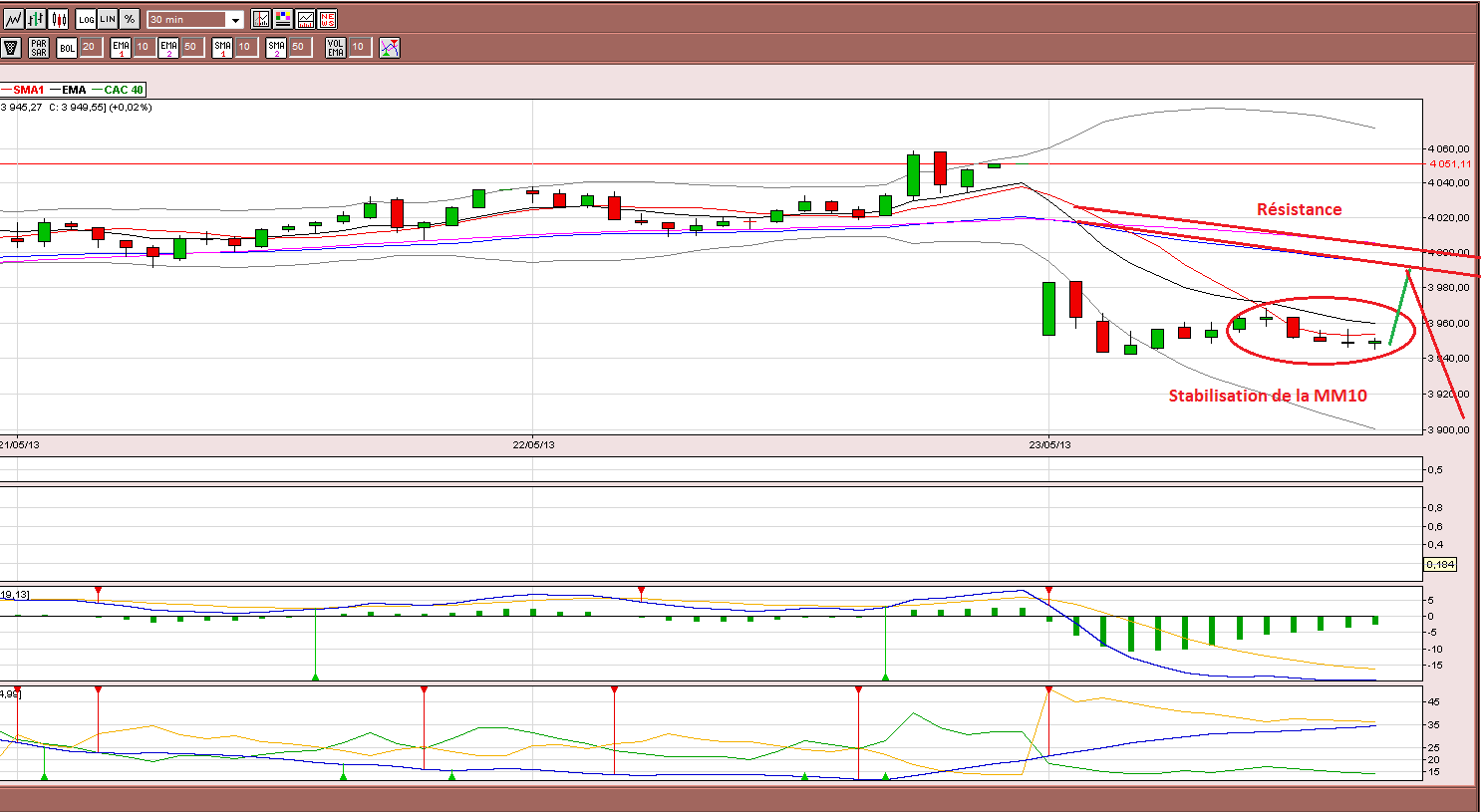The height and width of the screenshot is (812, 1481).
Task: Open the chart color palette settings
Action: point(283,19)
